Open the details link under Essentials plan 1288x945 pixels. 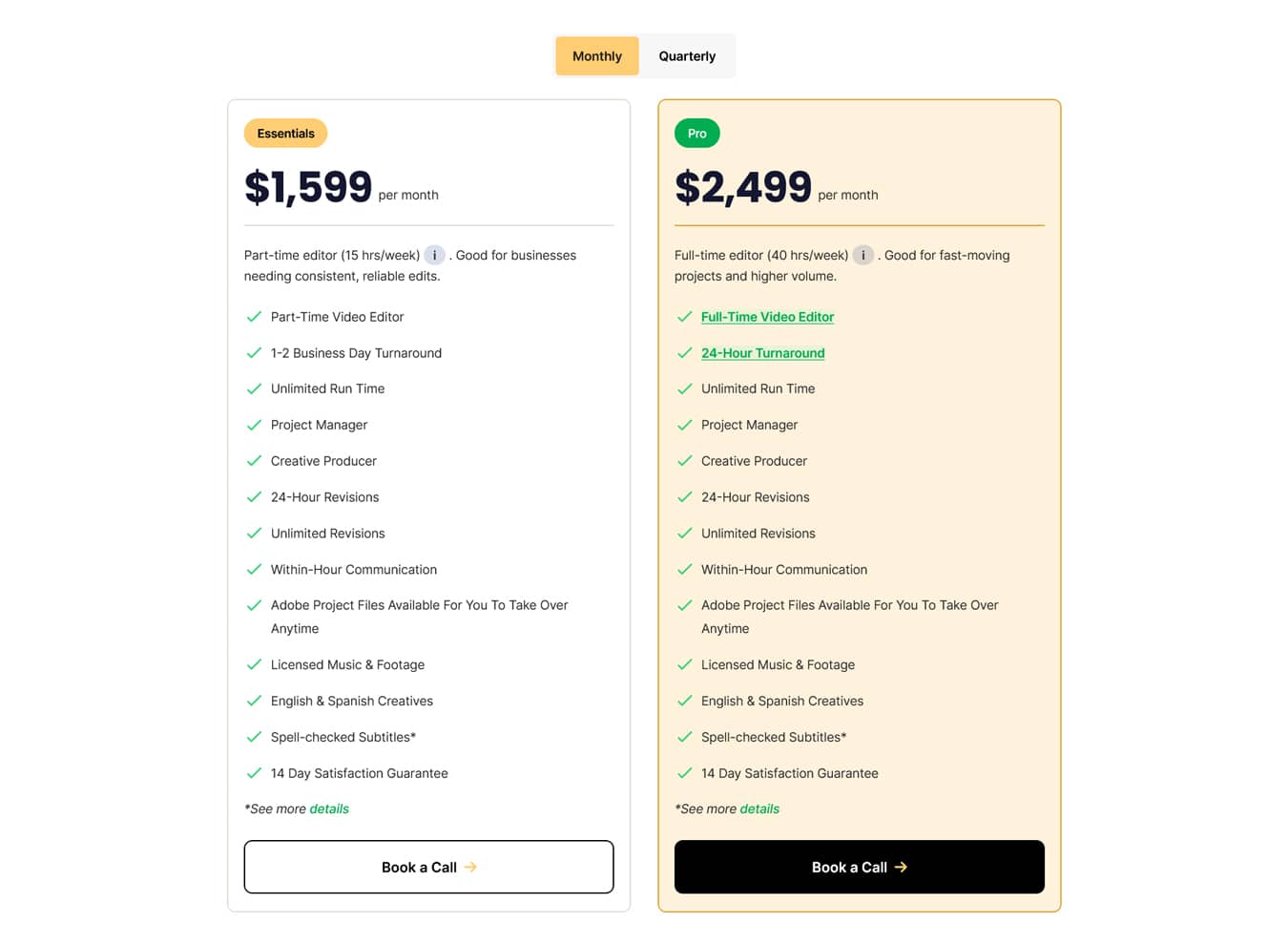click(329, 808)
